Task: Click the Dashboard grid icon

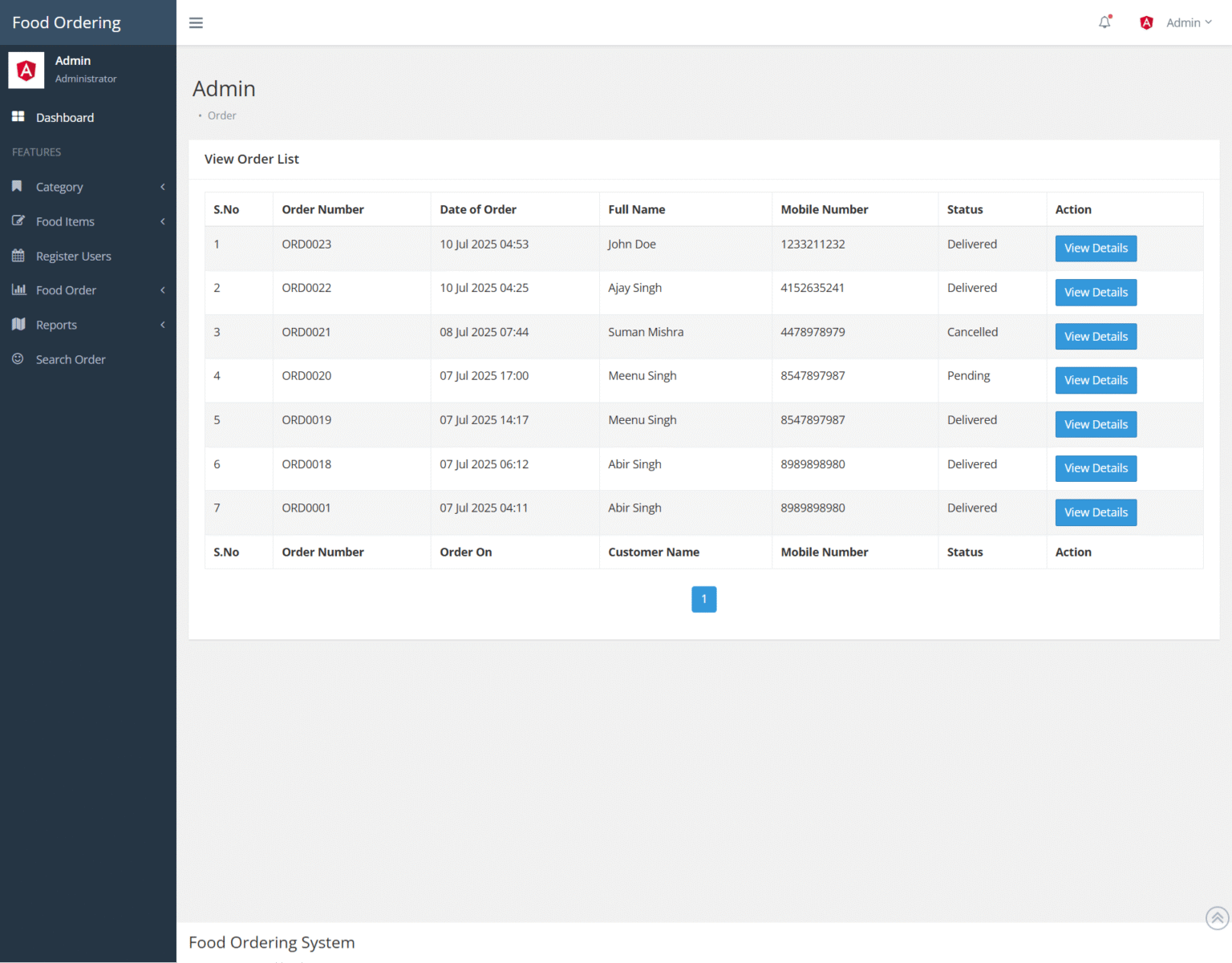Action: click(18, 117)
